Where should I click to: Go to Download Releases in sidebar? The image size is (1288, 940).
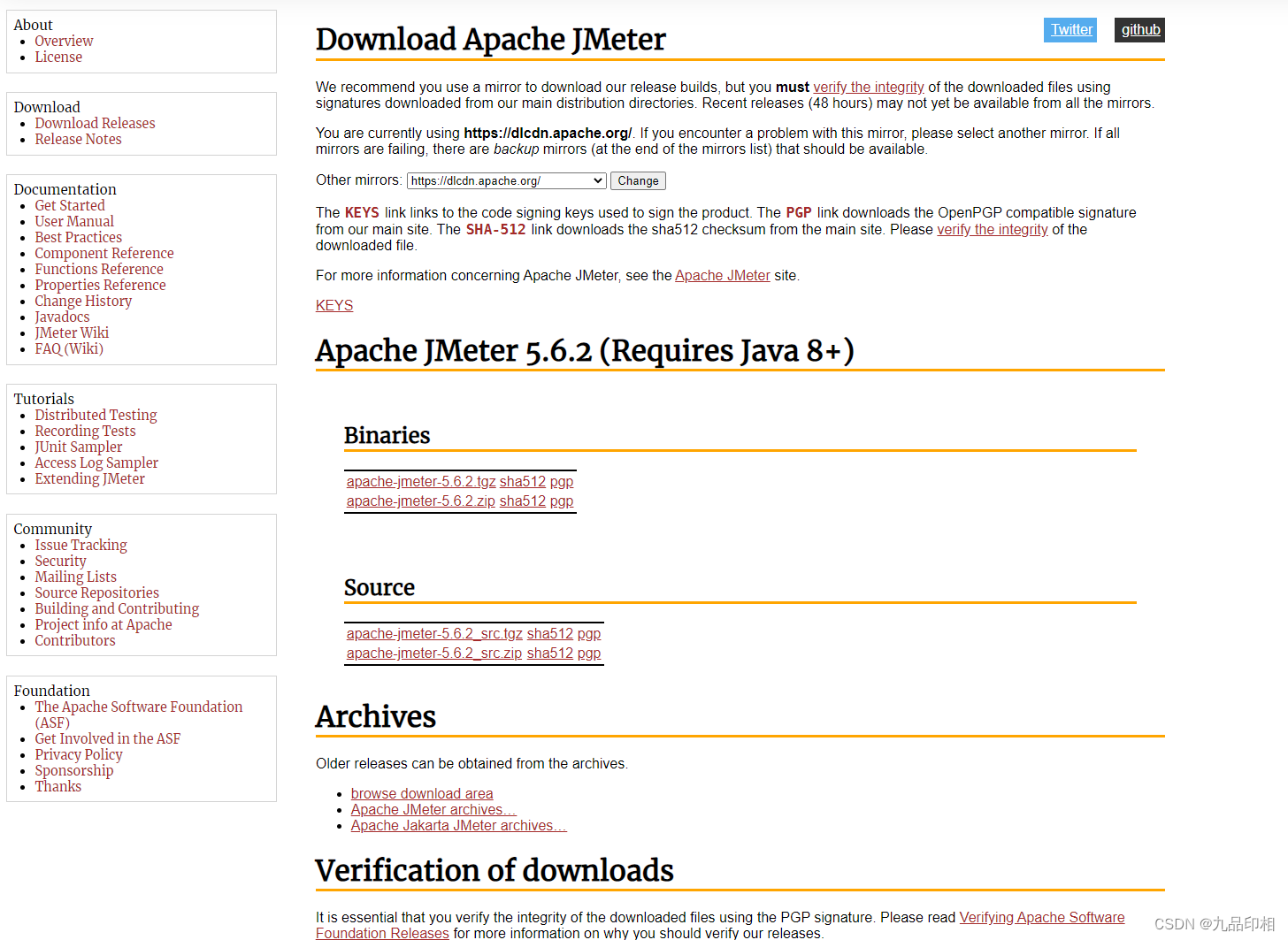pos(95,124)
